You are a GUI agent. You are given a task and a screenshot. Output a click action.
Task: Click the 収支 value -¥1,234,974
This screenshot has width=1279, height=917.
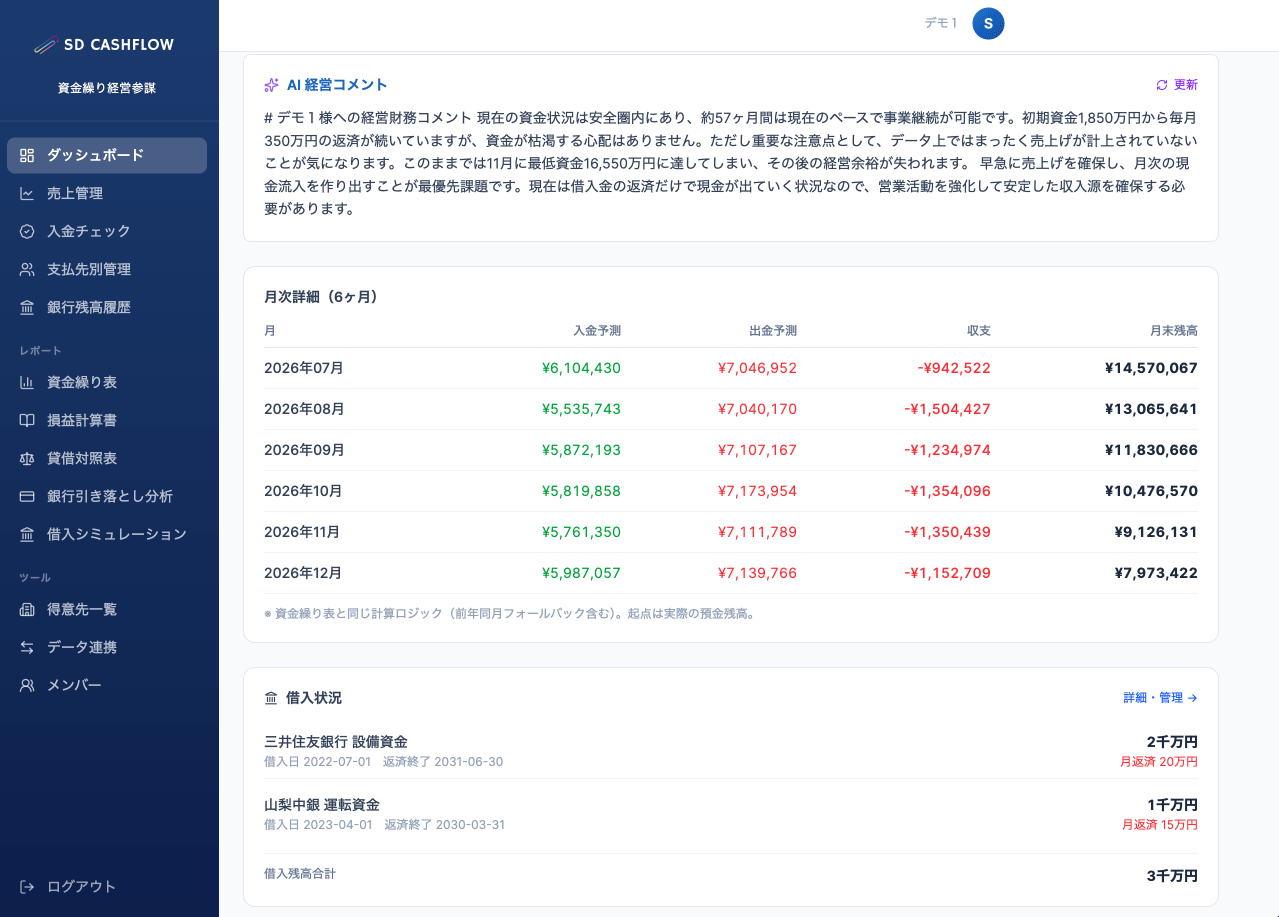[x=947, y=450]
